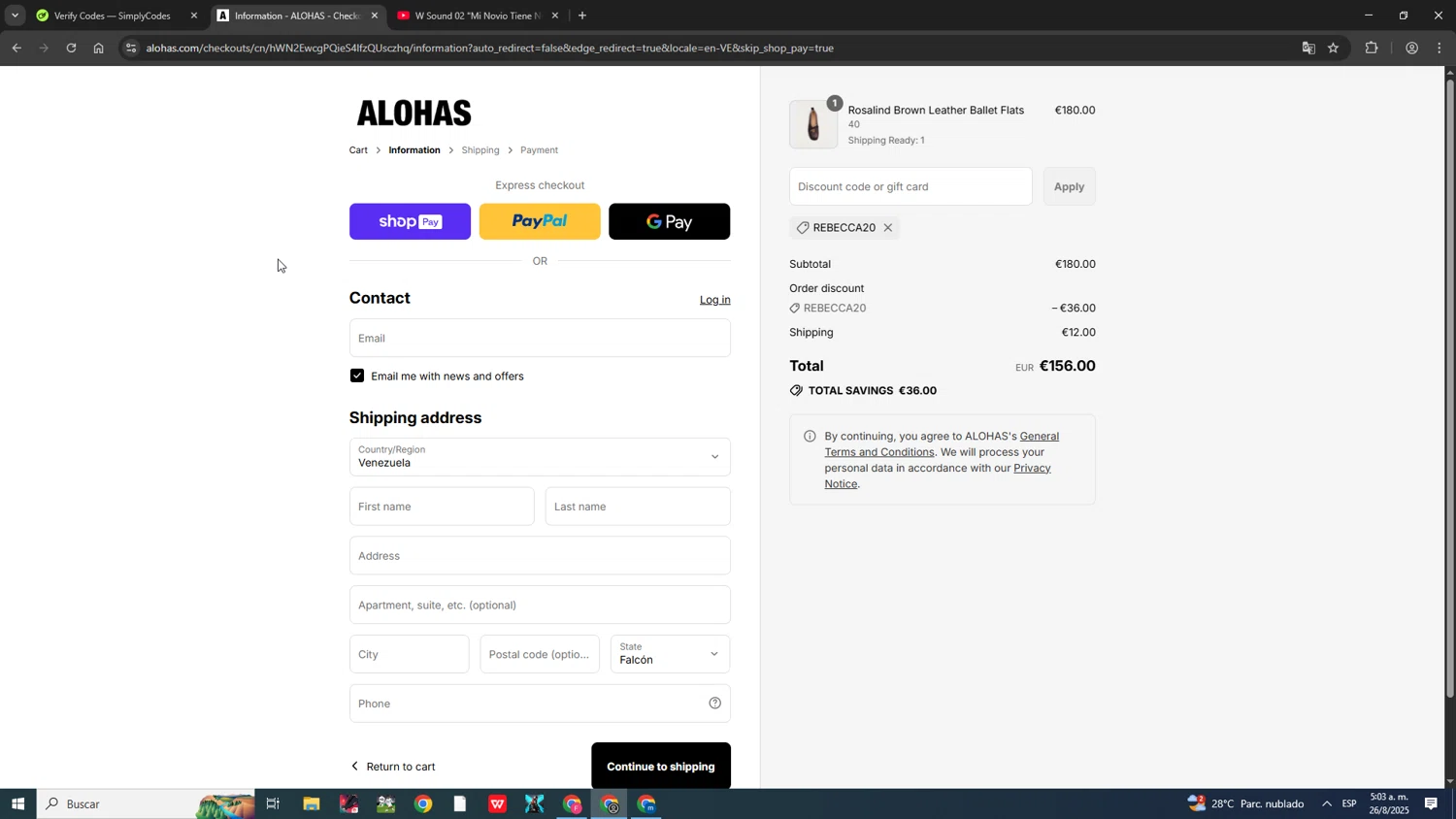
Task: Return to cart link
Action: click(393, 767)
